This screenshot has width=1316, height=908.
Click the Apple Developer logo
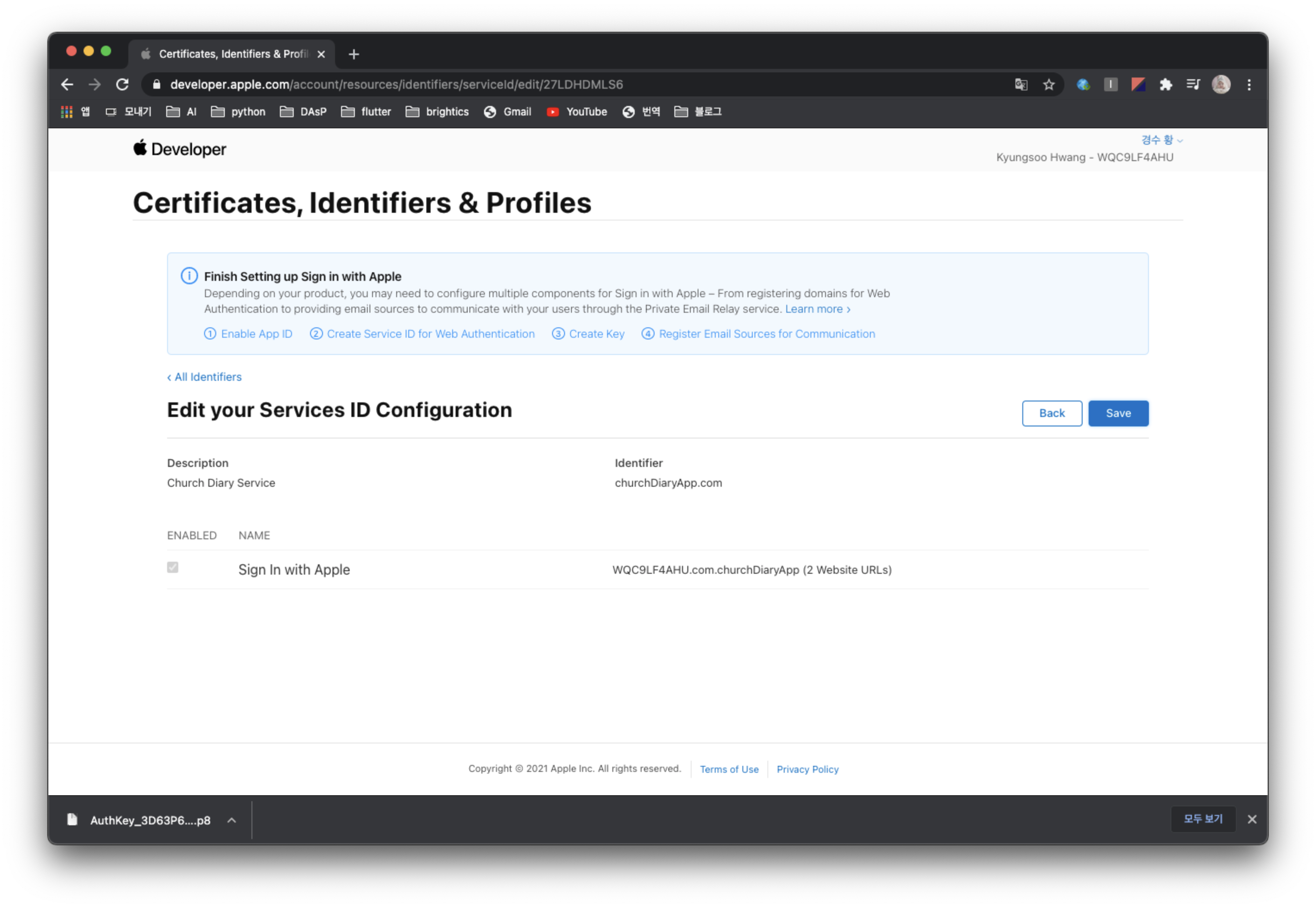tap(180, 149)
